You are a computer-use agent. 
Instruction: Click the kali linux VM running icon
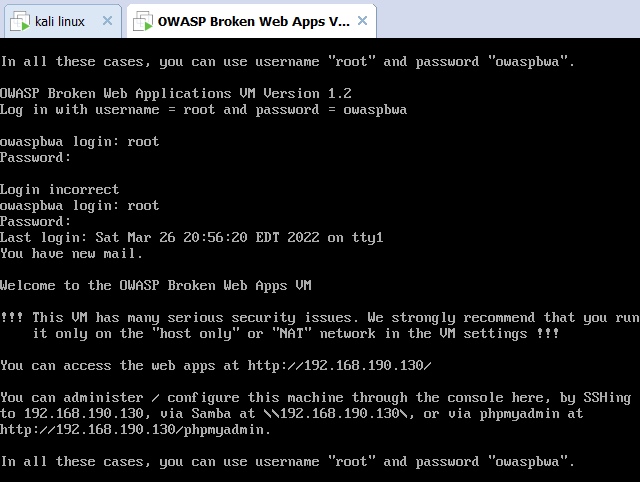20,21
